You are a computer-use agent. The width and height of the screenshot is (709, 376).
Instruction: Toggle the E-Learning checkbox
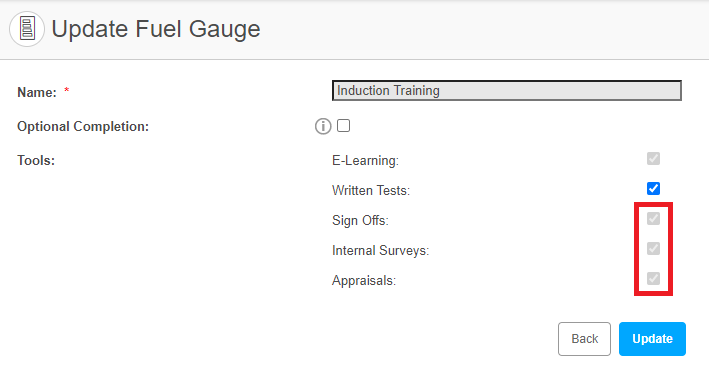pyautogui.click(x=653, y=159)
